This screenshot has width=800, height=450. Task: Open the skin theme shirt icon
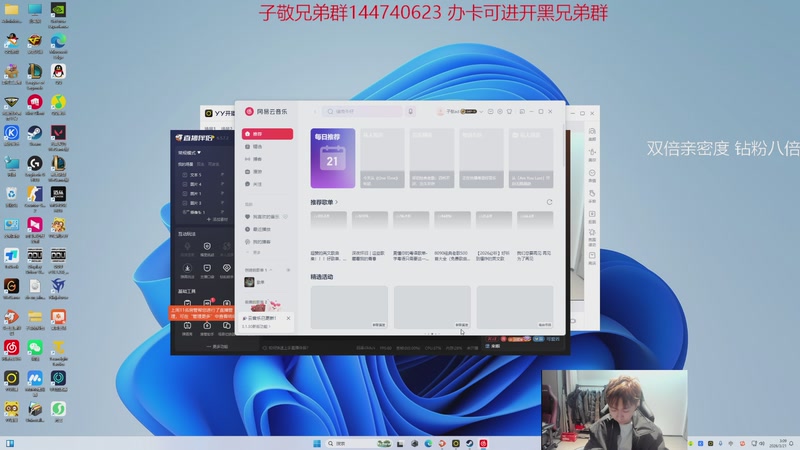[509, 111]
